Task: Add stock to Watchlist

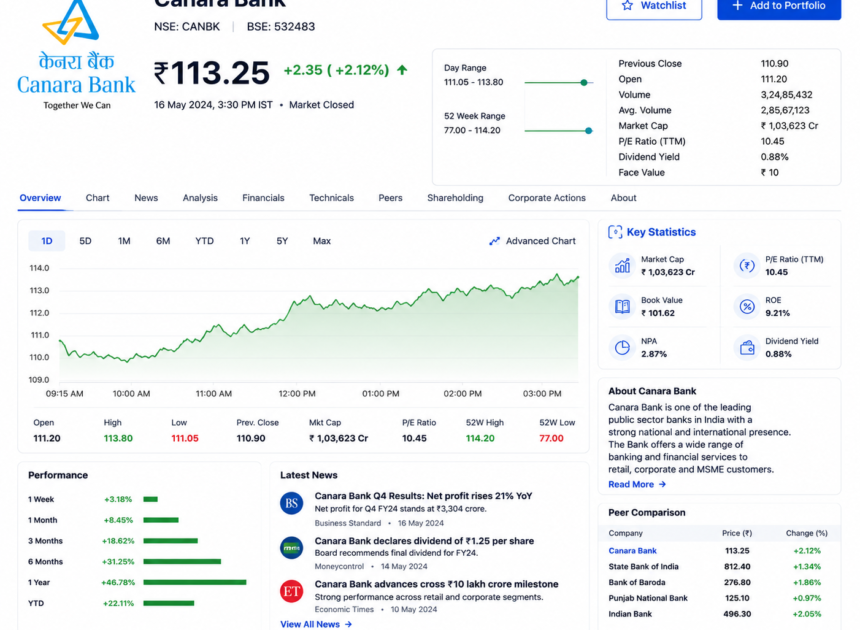Action: click(x=654, y=7)
